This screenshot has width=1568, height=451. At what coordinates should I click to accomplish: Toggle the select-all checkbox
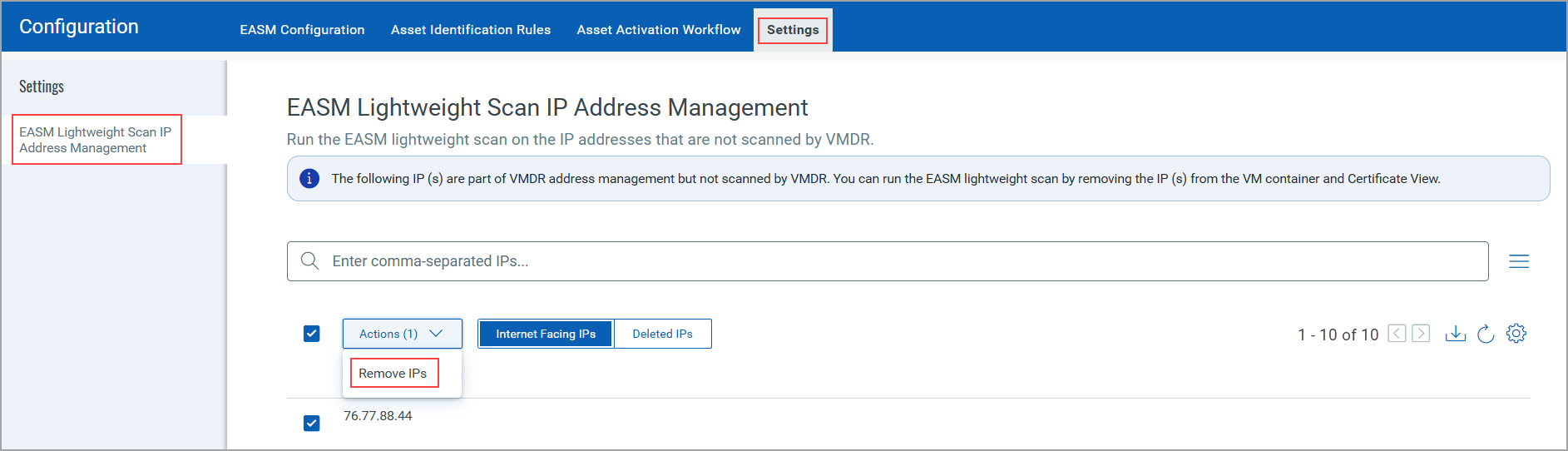coord(312,334)
